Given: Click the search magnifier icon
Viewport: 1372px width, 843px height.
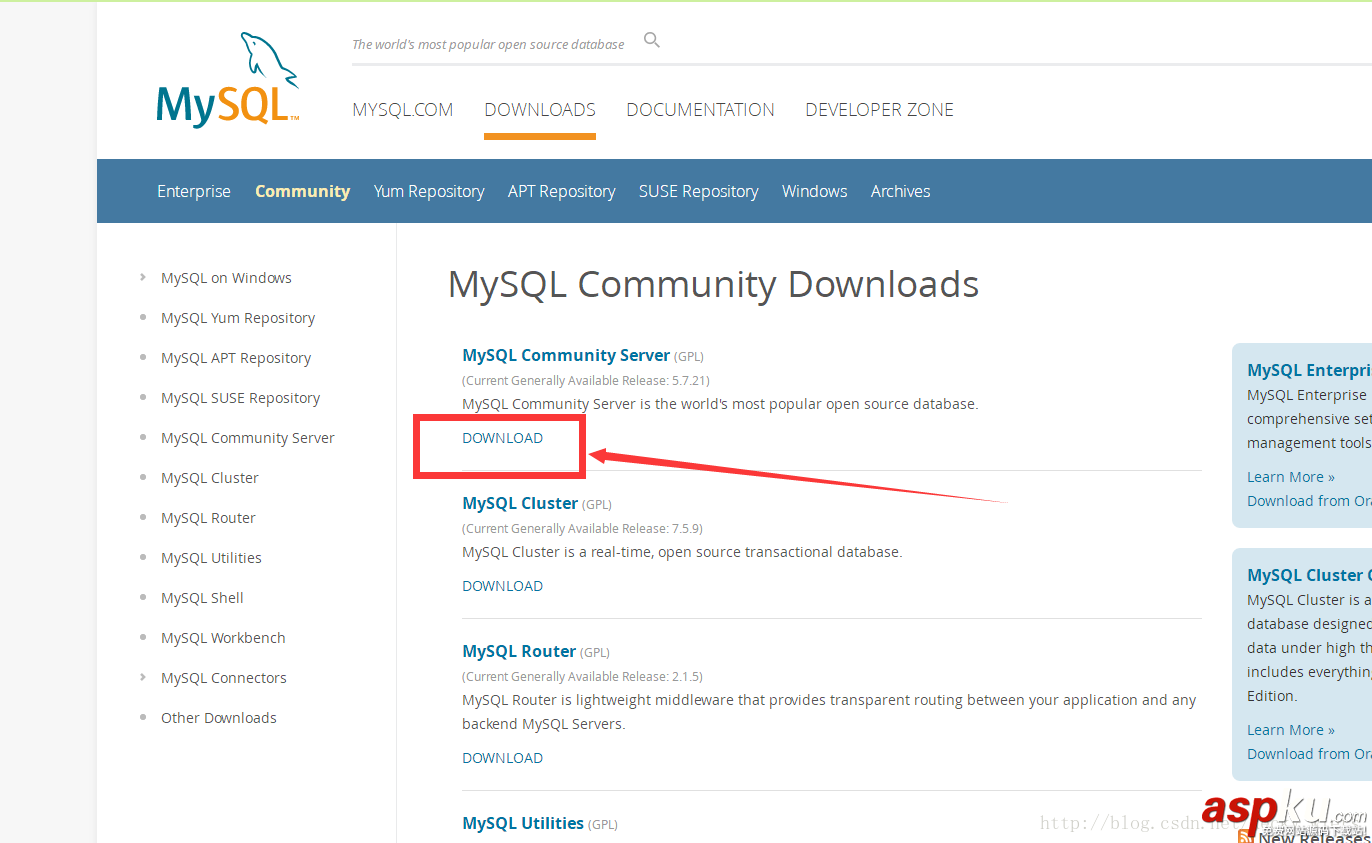Looking at the screenshot, I should (x=652, y=40).
